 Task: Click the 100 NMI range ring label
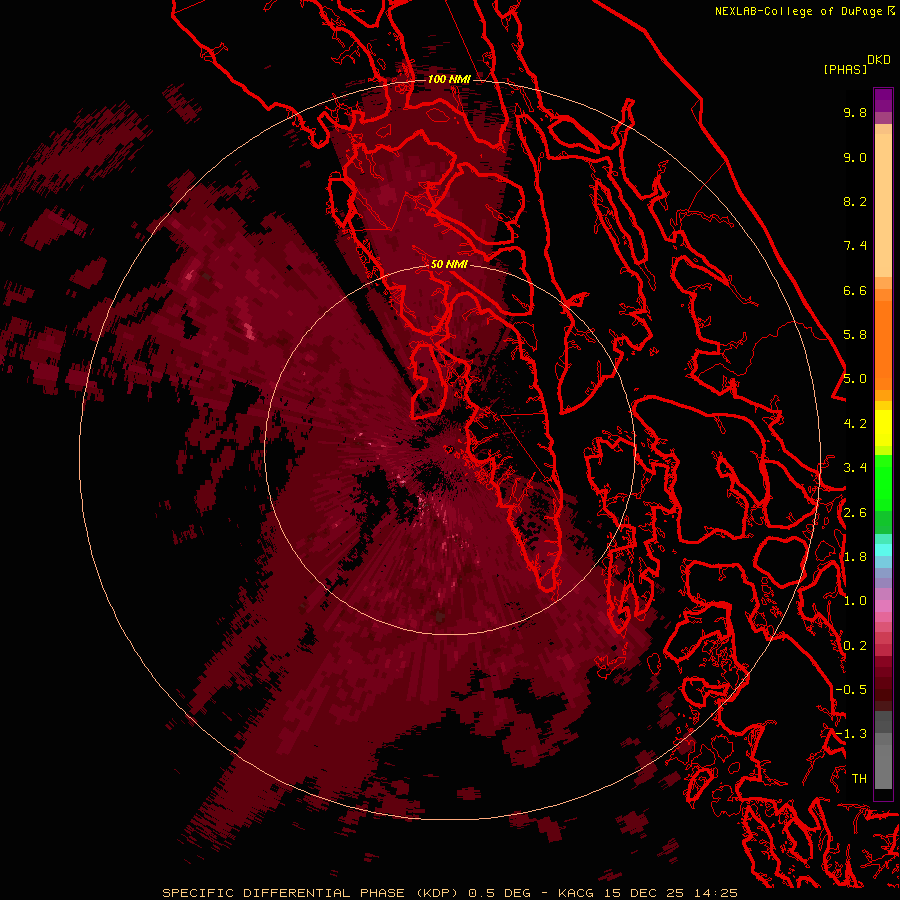(x=449, y=79)
